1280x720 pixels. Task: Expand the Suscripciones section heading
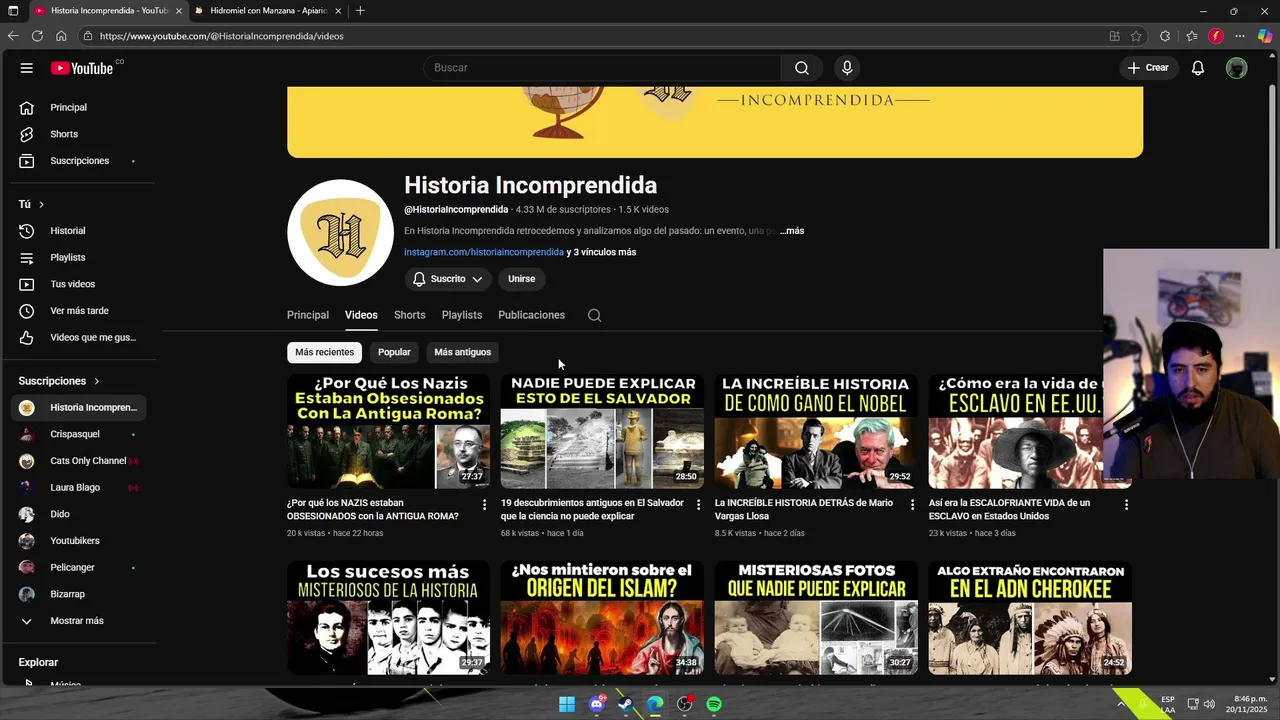[59, 381]
